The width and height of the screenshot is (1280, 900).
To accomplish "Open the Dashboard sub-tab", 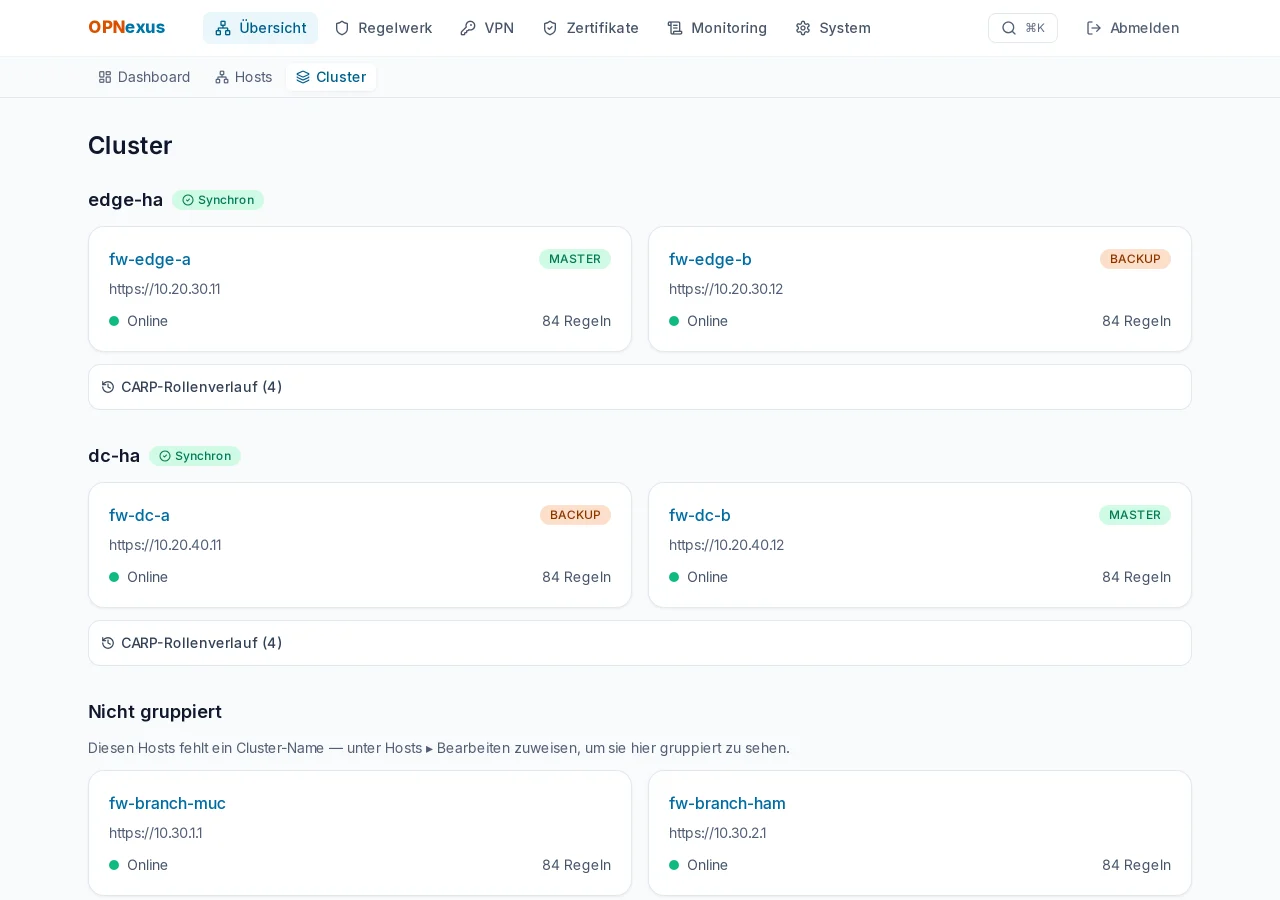I will tap(144, 77).
